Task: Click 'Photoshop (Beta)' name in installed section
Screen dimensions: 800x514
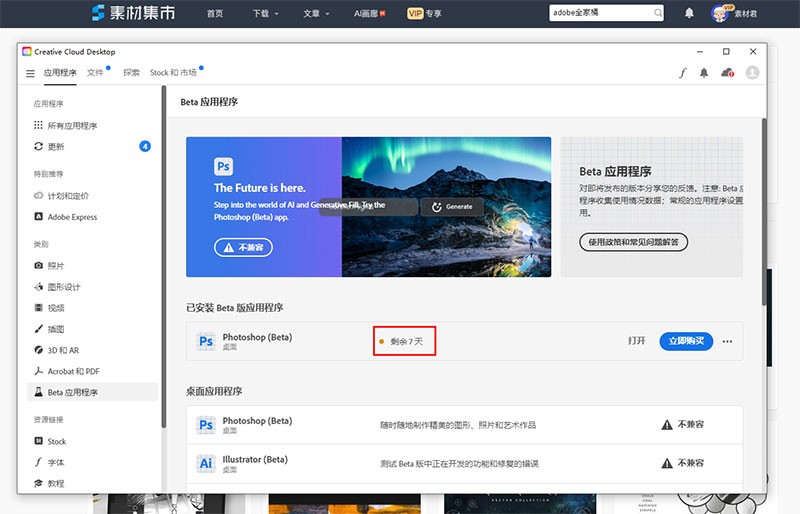Action: point(257,337)
